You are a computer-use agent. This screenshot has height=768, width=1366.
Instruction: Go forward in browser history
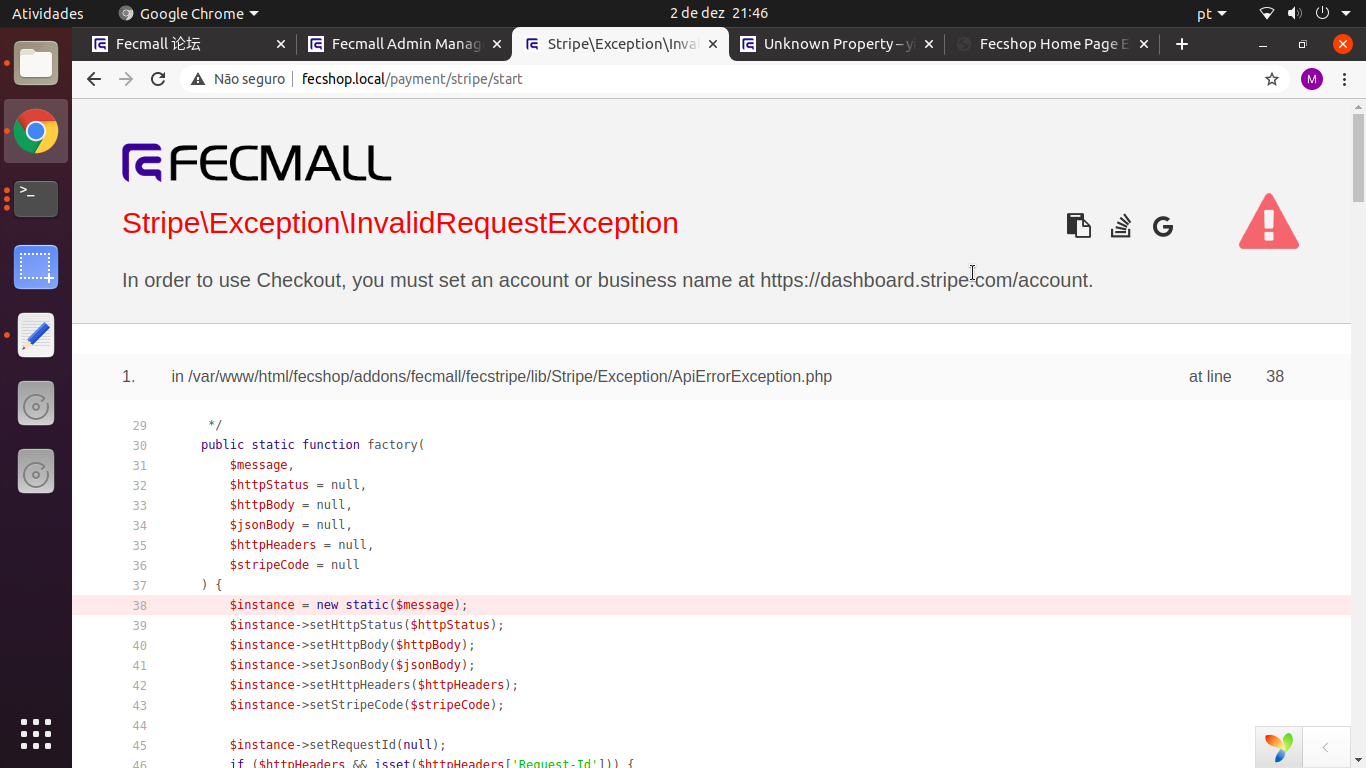(126, 79)
